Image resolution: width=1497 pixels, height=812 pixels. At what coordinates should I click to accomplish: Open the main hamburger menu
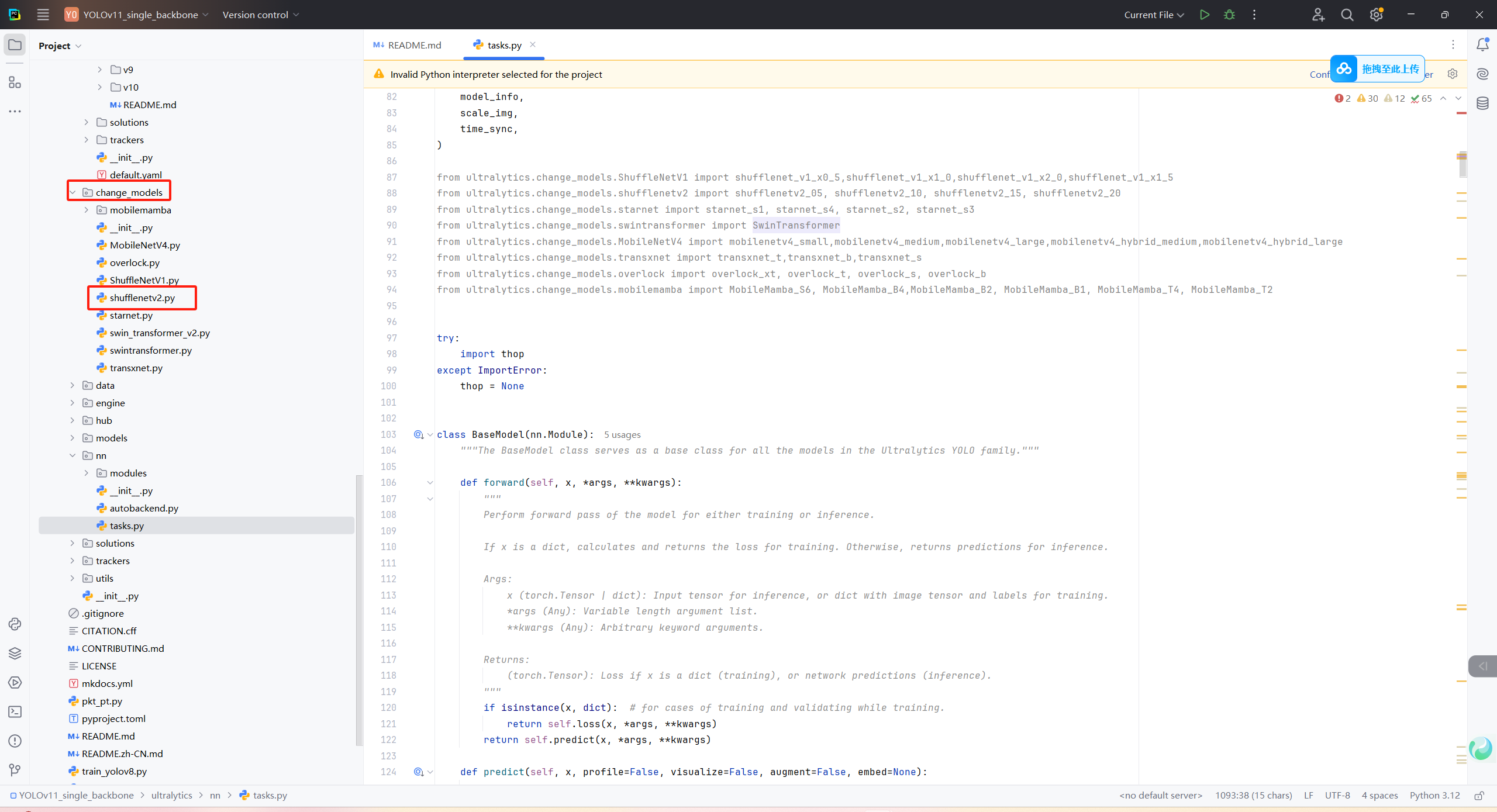[x=43, y=15]
